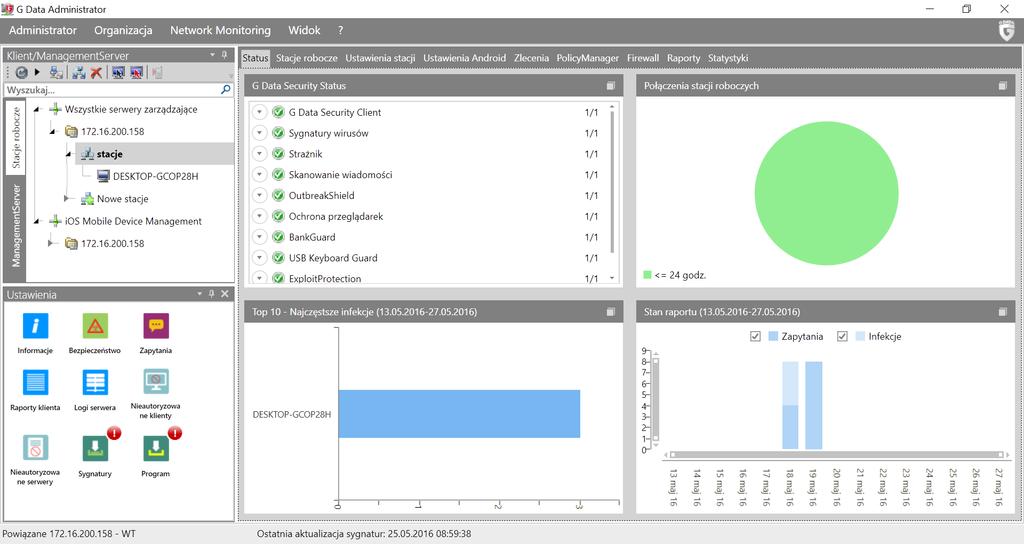The width and height of the screenshot is (1024, 544).
Task: Open the Bezpieczeństwo warning icon
Action: click(95, 326)
